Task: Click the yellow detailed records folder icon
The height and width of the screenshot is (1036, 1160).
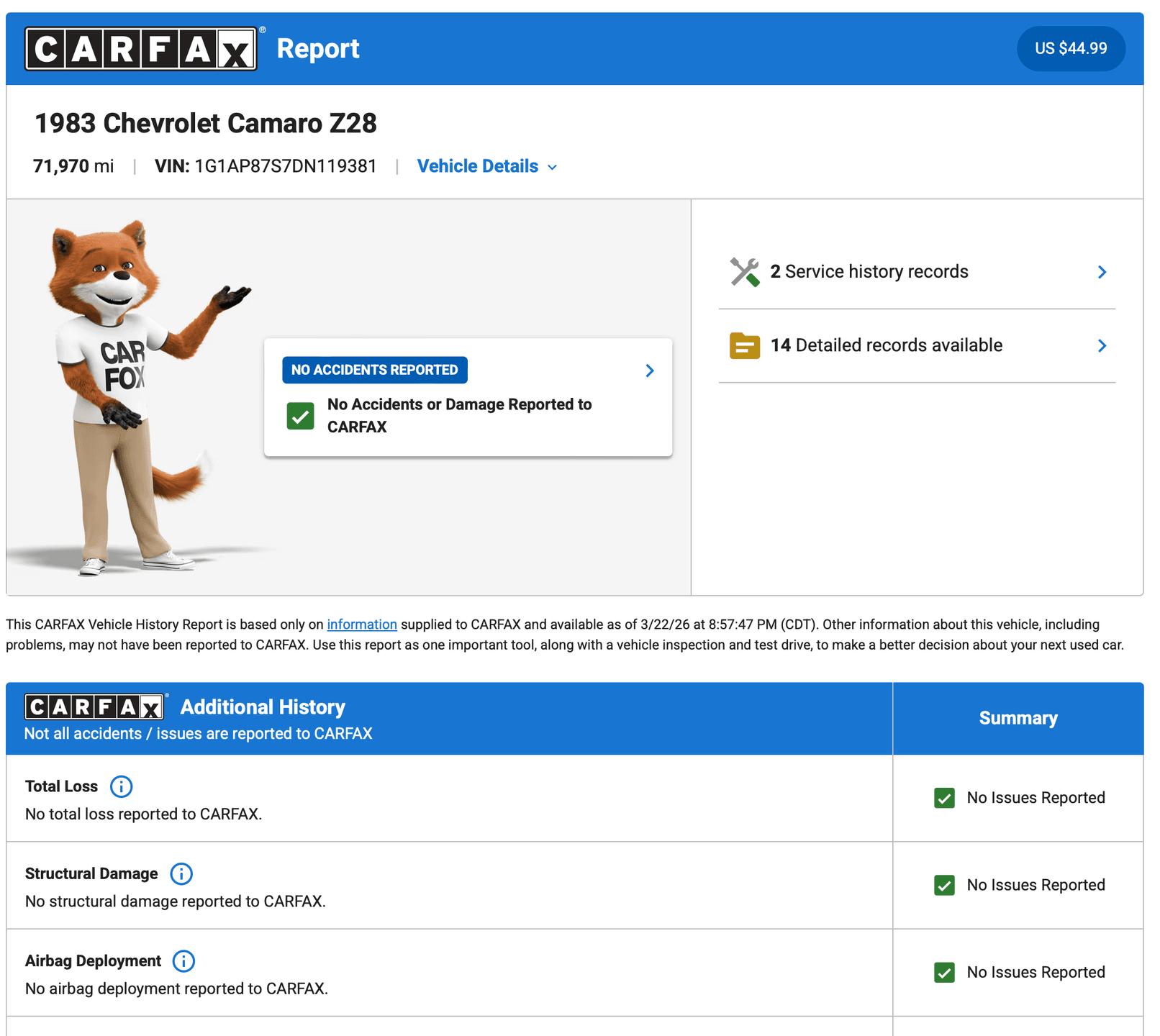Action: [744, 346]
